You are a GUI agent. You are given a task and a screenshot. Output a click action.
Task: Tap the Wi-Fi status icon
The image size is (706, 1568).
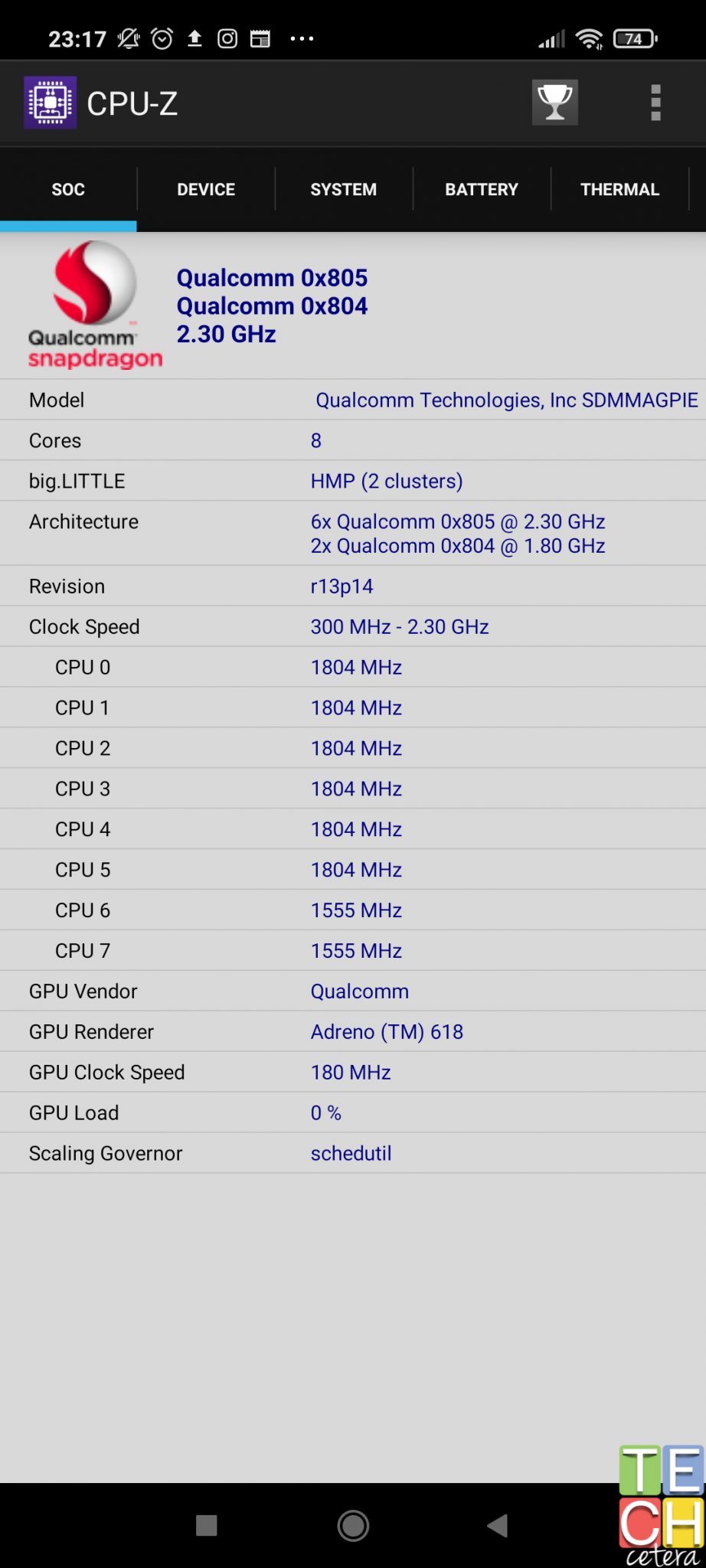click(589, 38)
